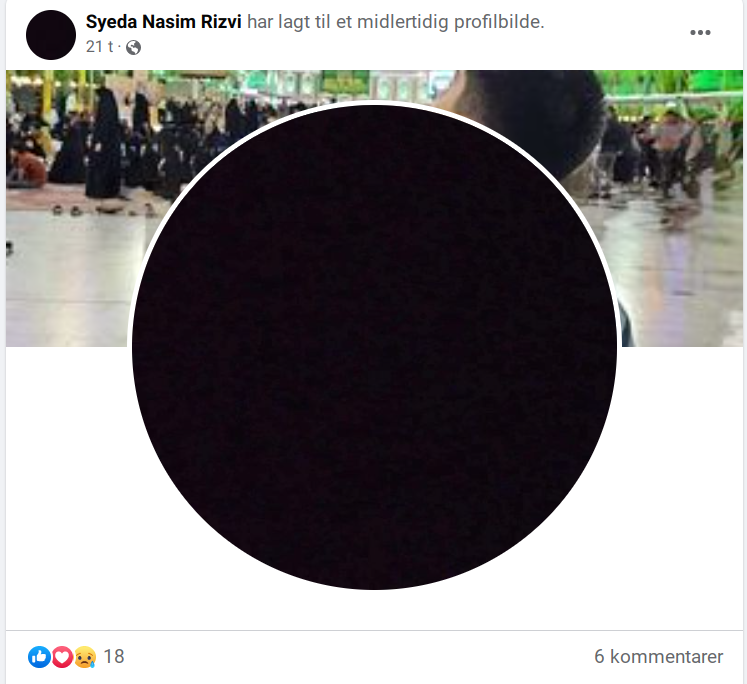Click the crying Sad reaction icon
Image resolution: width=747 pixels, height=684 pixels.
85,657
